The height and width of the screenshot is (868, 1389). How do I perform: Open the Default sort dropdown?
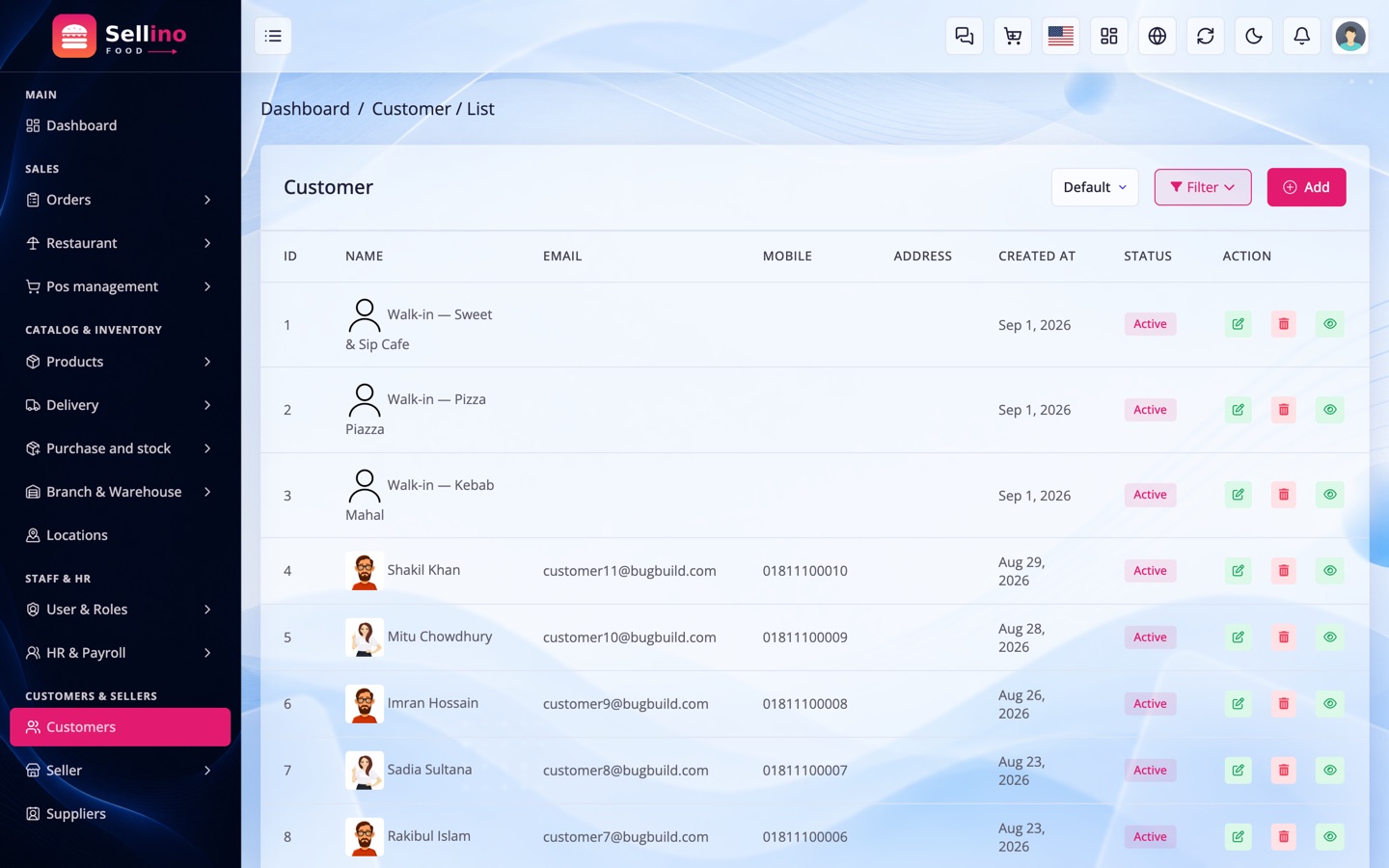1095,187
